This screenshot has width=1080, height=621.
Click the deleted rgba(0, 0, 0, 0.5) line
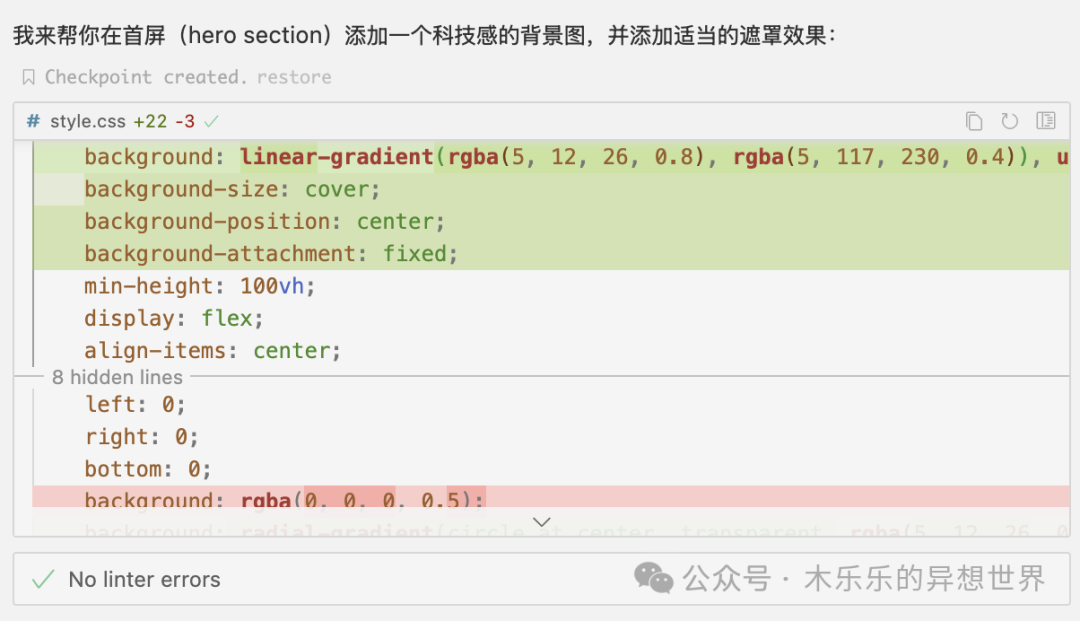tap(284, 499)
